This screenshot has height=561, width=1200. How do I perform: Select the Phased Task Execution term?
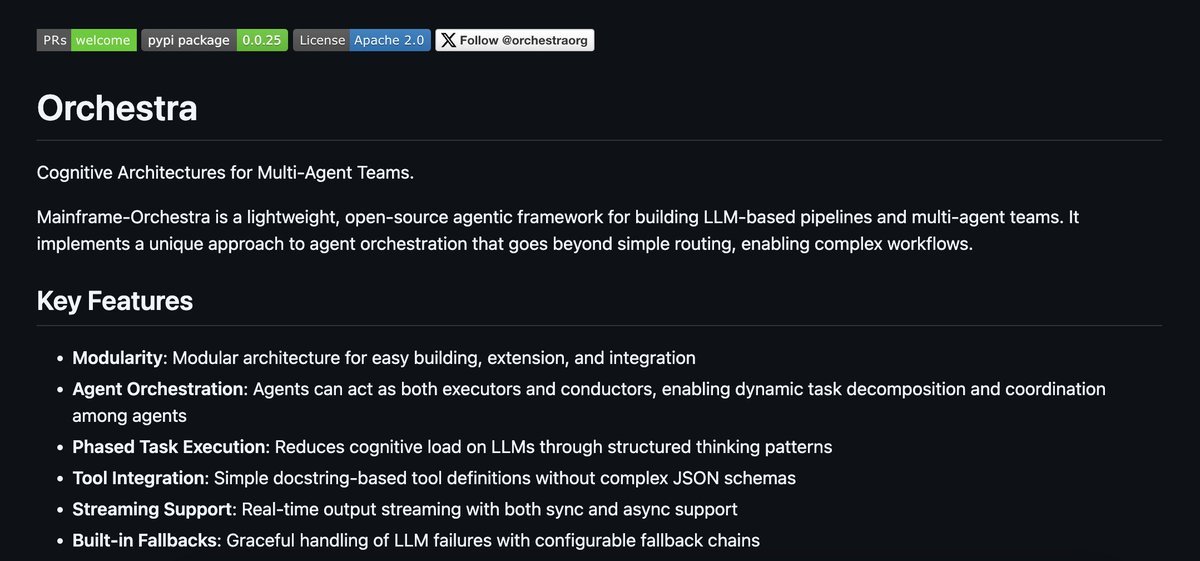(170, 447)
